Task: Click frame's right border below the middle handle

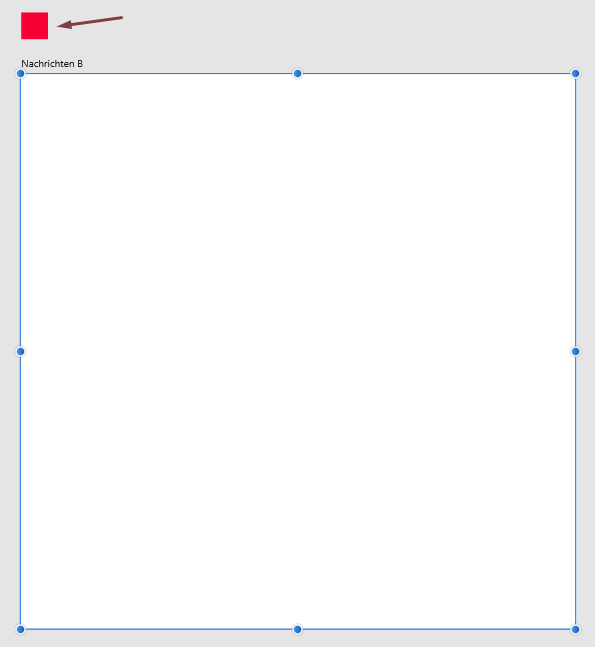Action: pyautogui.click(x=575, y=490)
